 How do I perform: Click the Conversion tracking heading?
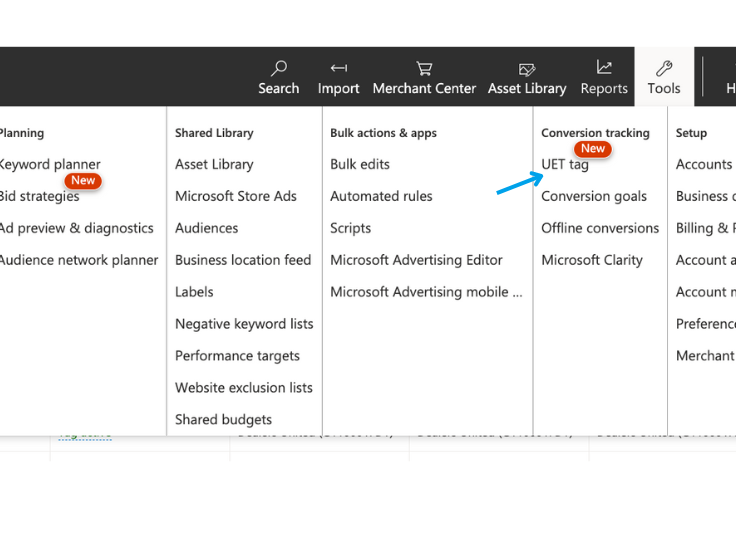[595, 133]
